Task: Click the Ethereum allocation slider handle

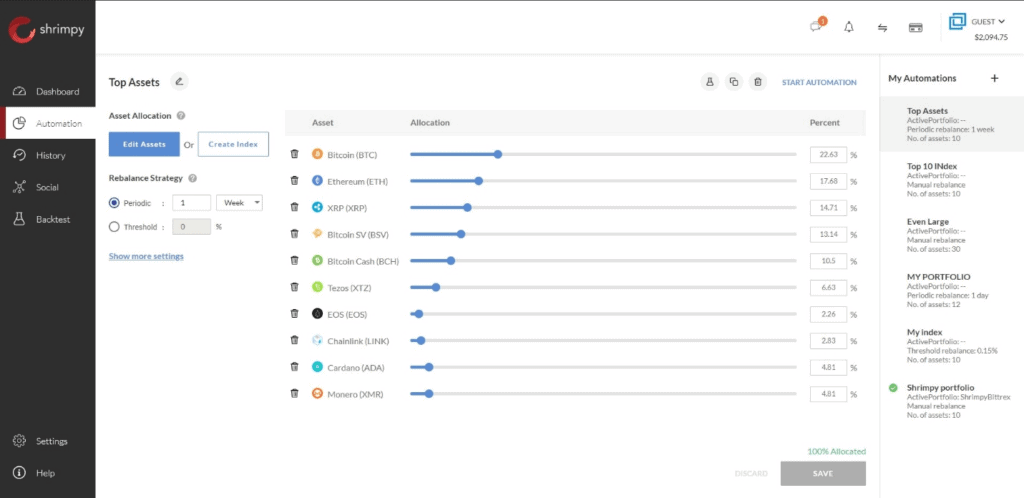Action: pos(479,181)
